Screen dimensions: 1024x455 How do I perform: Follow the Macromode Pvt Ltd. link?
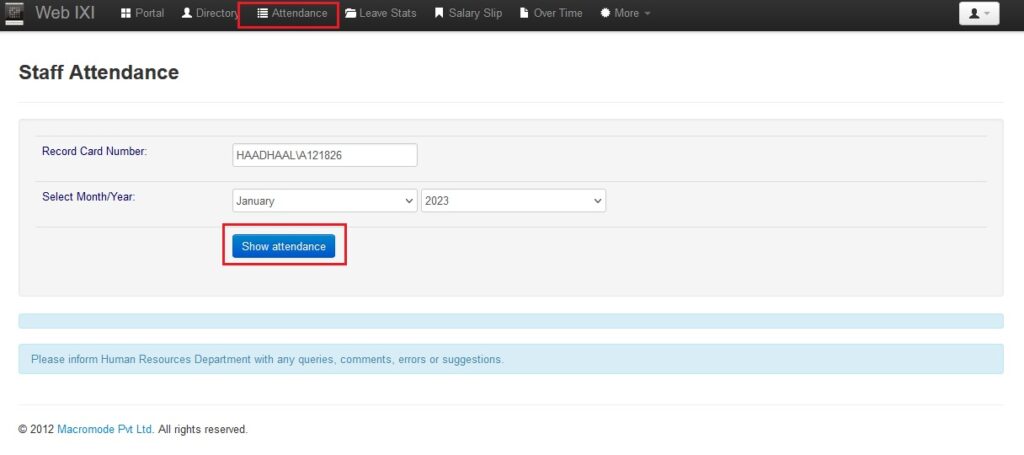(x=105, y=429)
